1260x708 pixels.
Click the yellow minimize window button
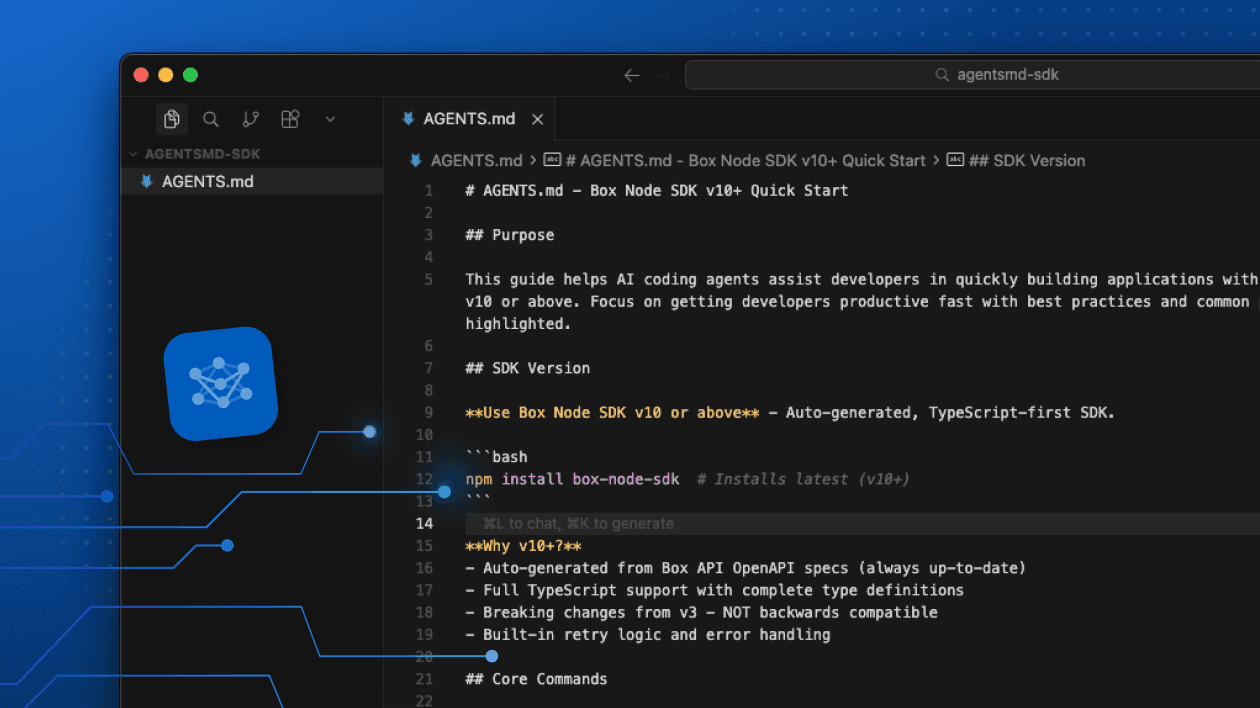point(166,75)
